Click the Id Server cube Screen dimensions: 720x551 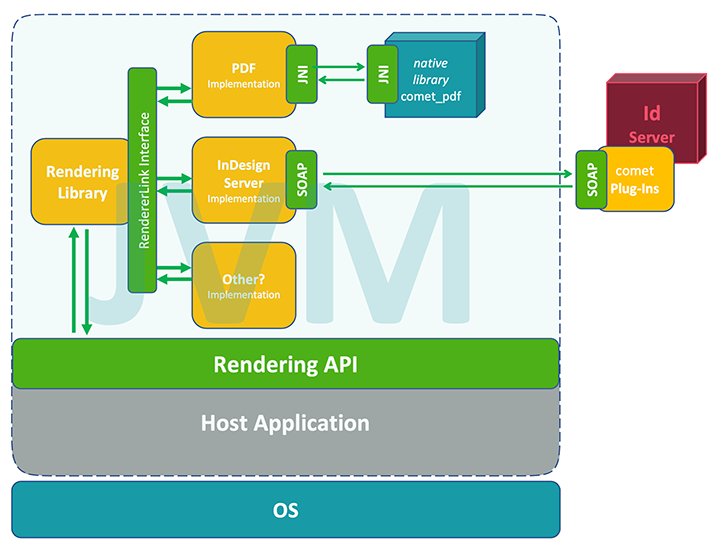coord(657,118)
